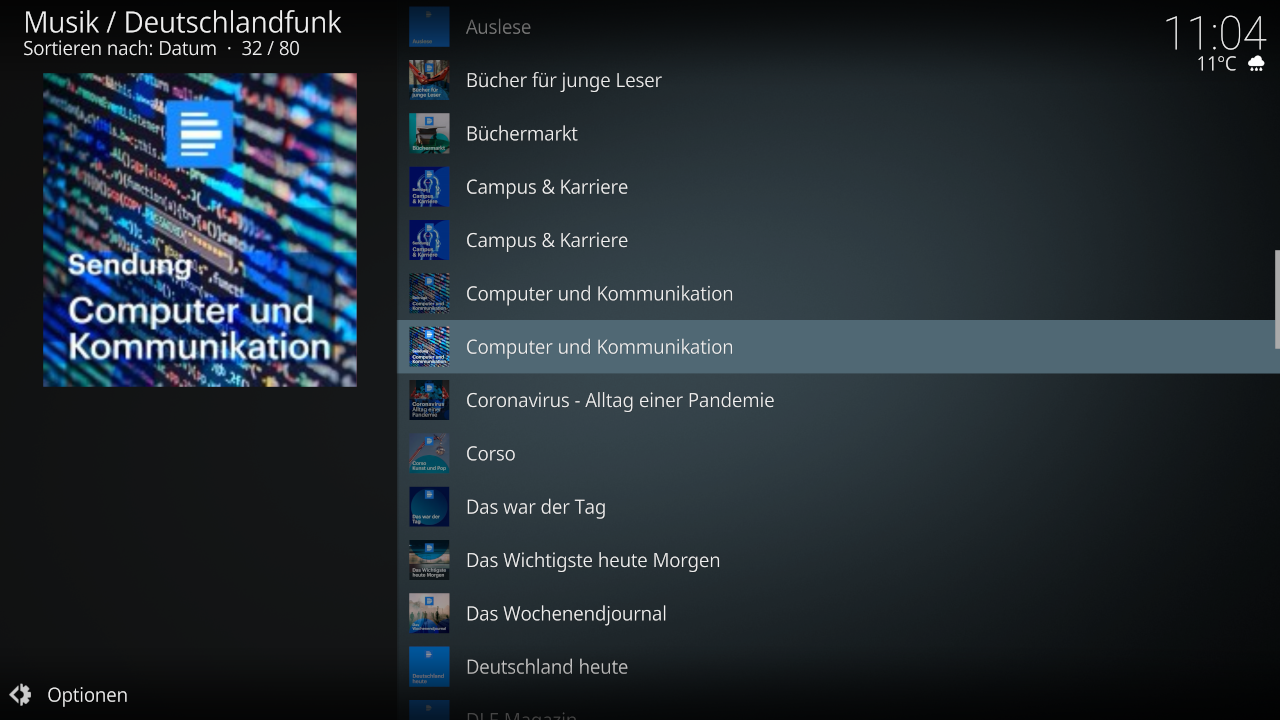Open Coronavirus - Alltag einer Pandemie

click(x=619, y=400)
